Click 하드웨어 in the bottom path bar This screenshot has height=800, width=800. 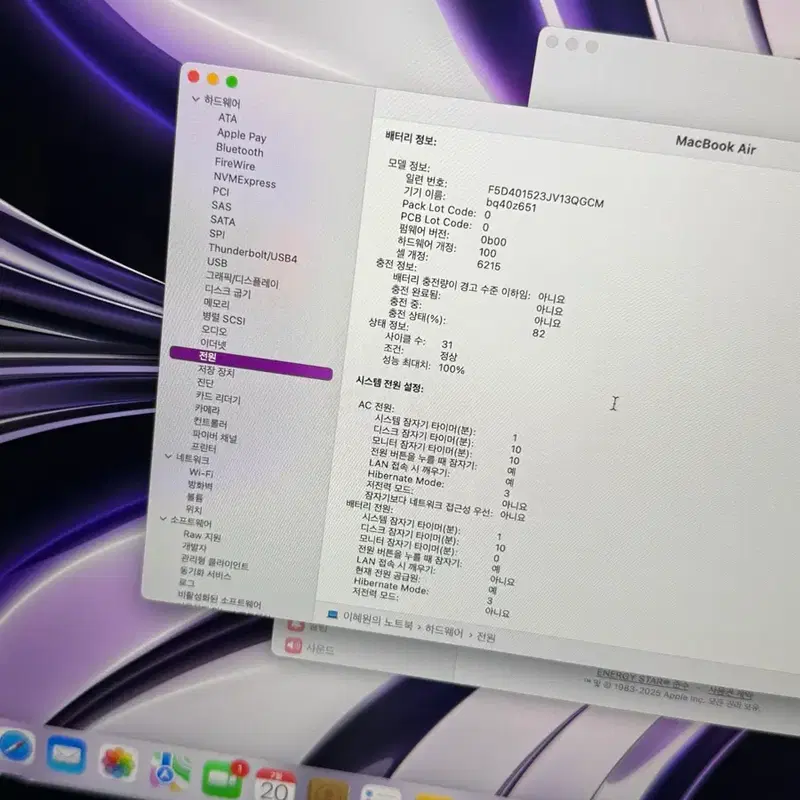[444, 631]
